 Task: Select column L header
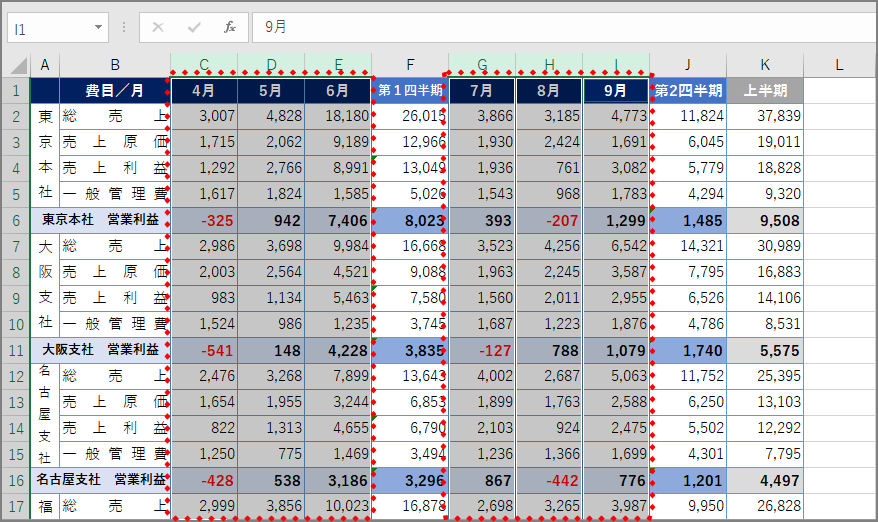point(839,65)
